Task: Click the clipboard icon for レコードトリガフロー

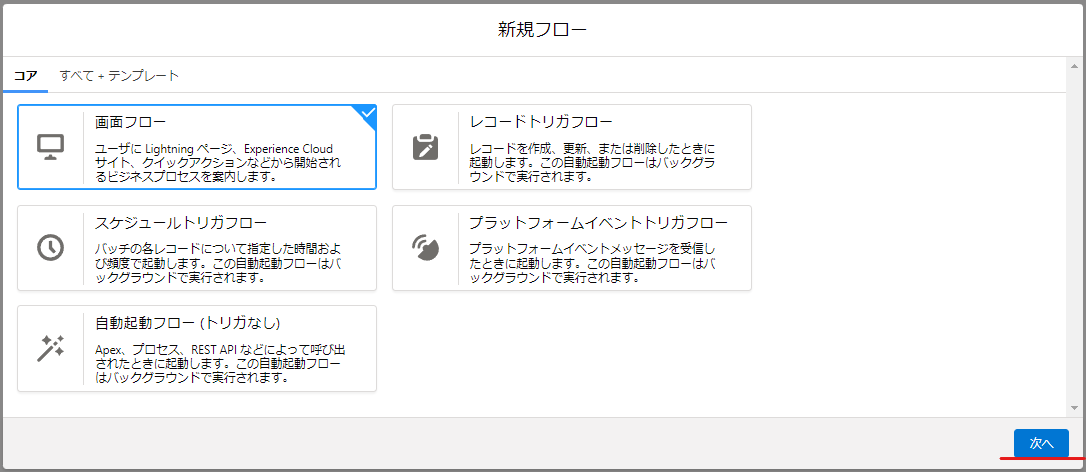Action: pyautogui.click(x=425, y=147)
